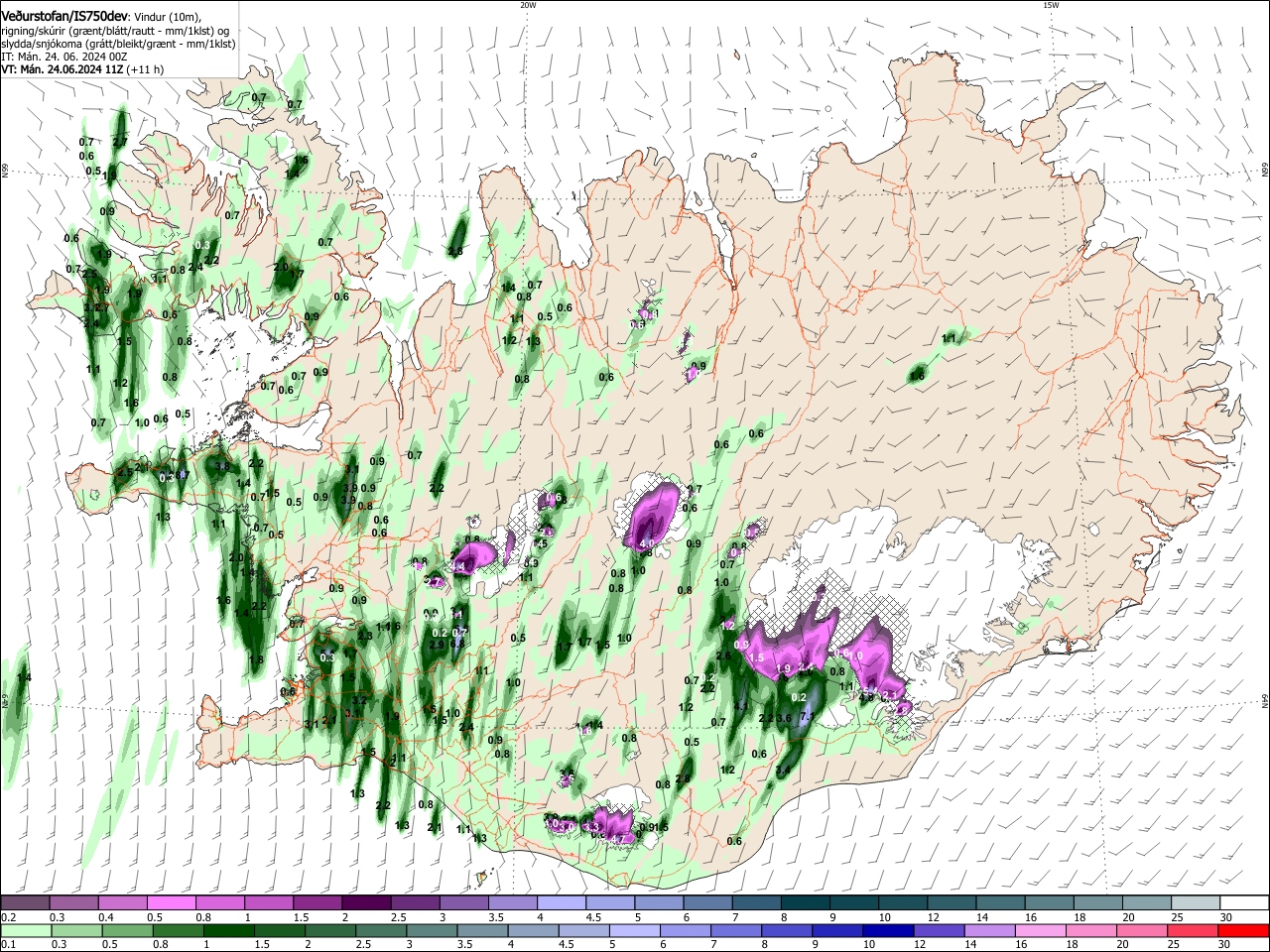Click the lavender snow swatch between 4 and 4.5
The width and height of the screenshot is (1270, 952).
561,902
